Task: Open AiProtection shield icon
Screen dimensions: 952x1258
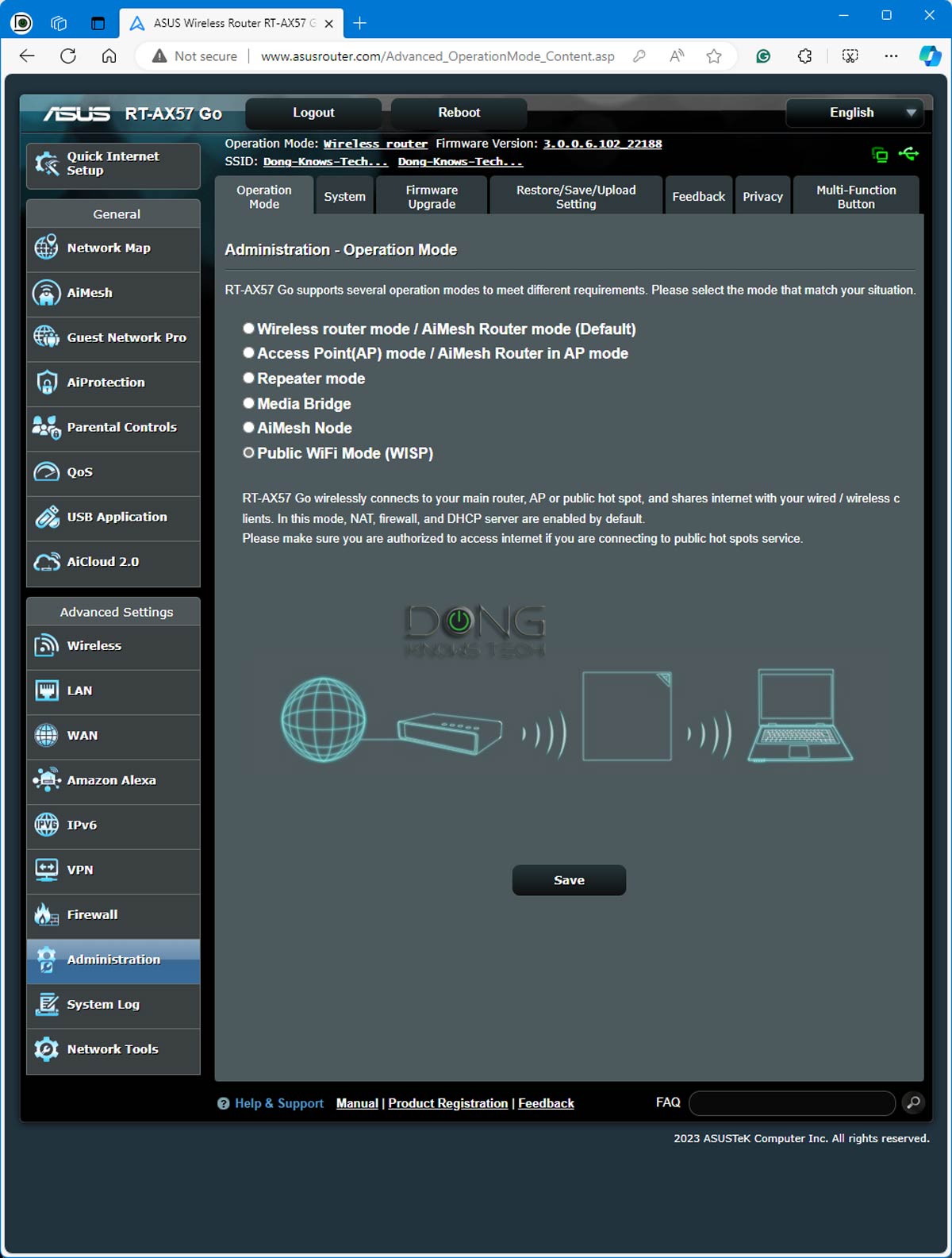Action: coord(46,383)
